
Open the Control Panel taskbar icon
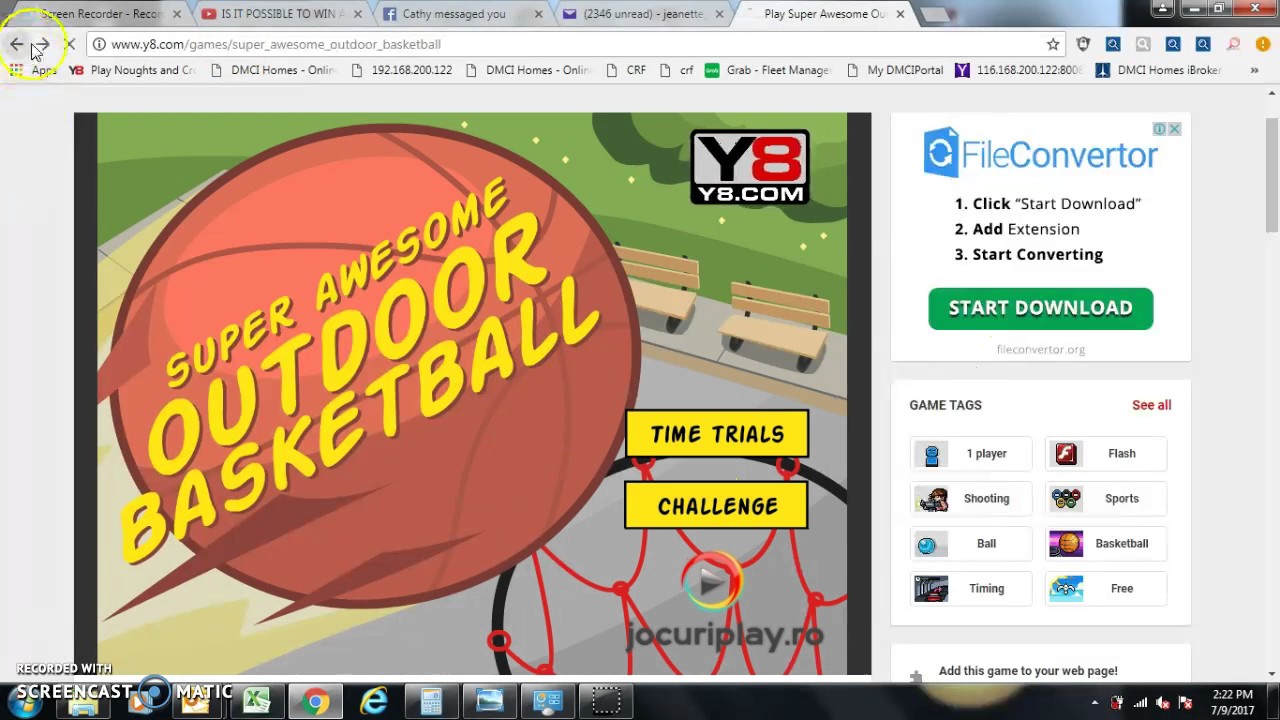(547, 702)
